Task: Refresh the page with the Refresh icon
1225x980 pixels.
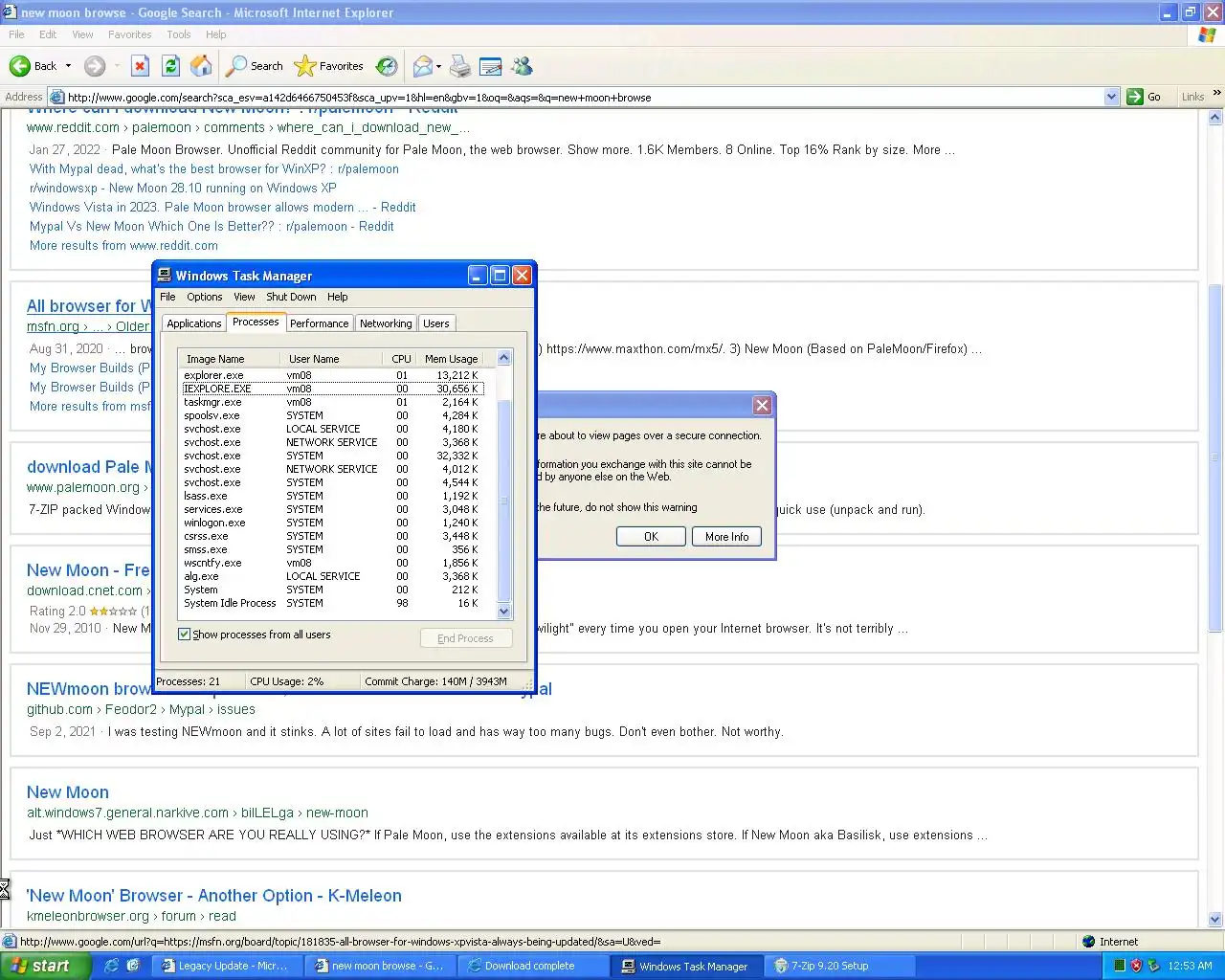Action: click(x=170, y=66)
